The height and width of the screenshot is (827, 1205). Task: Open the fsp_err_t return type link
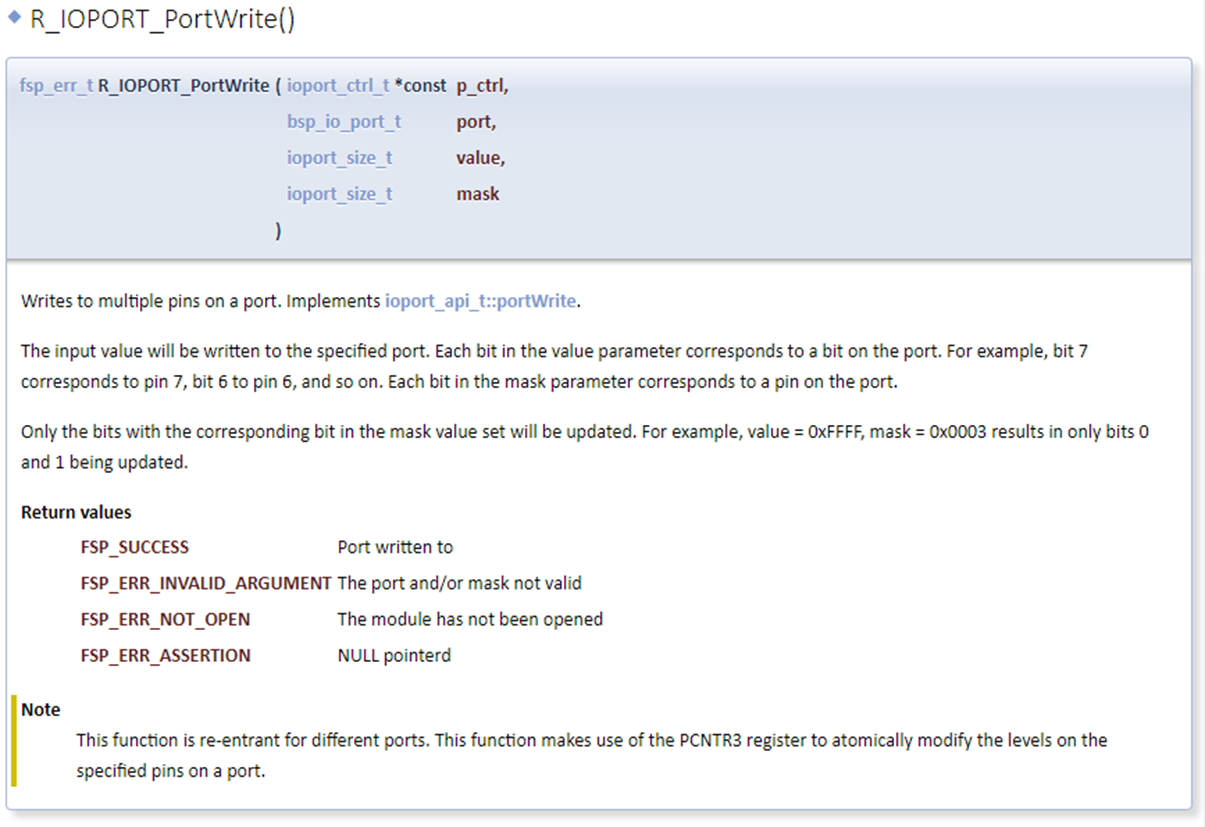click(x=56, y=86)
